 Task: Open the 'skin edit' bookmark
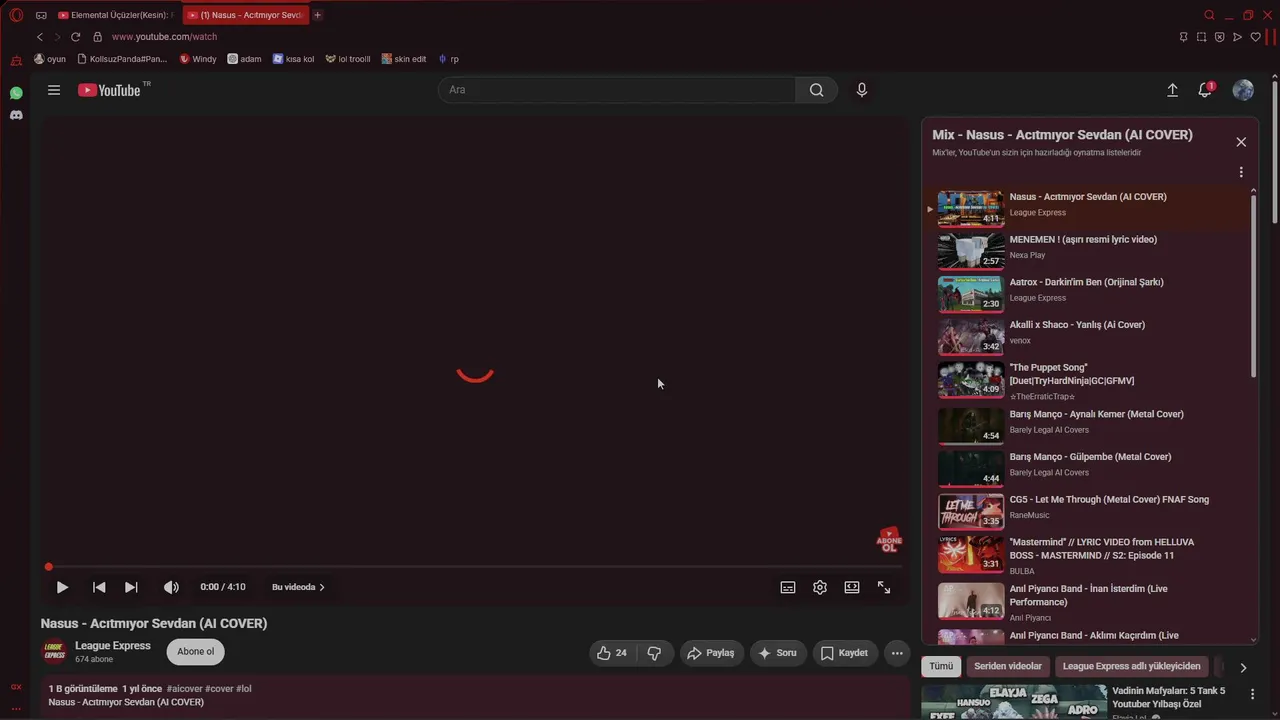(x=404, y=59)
